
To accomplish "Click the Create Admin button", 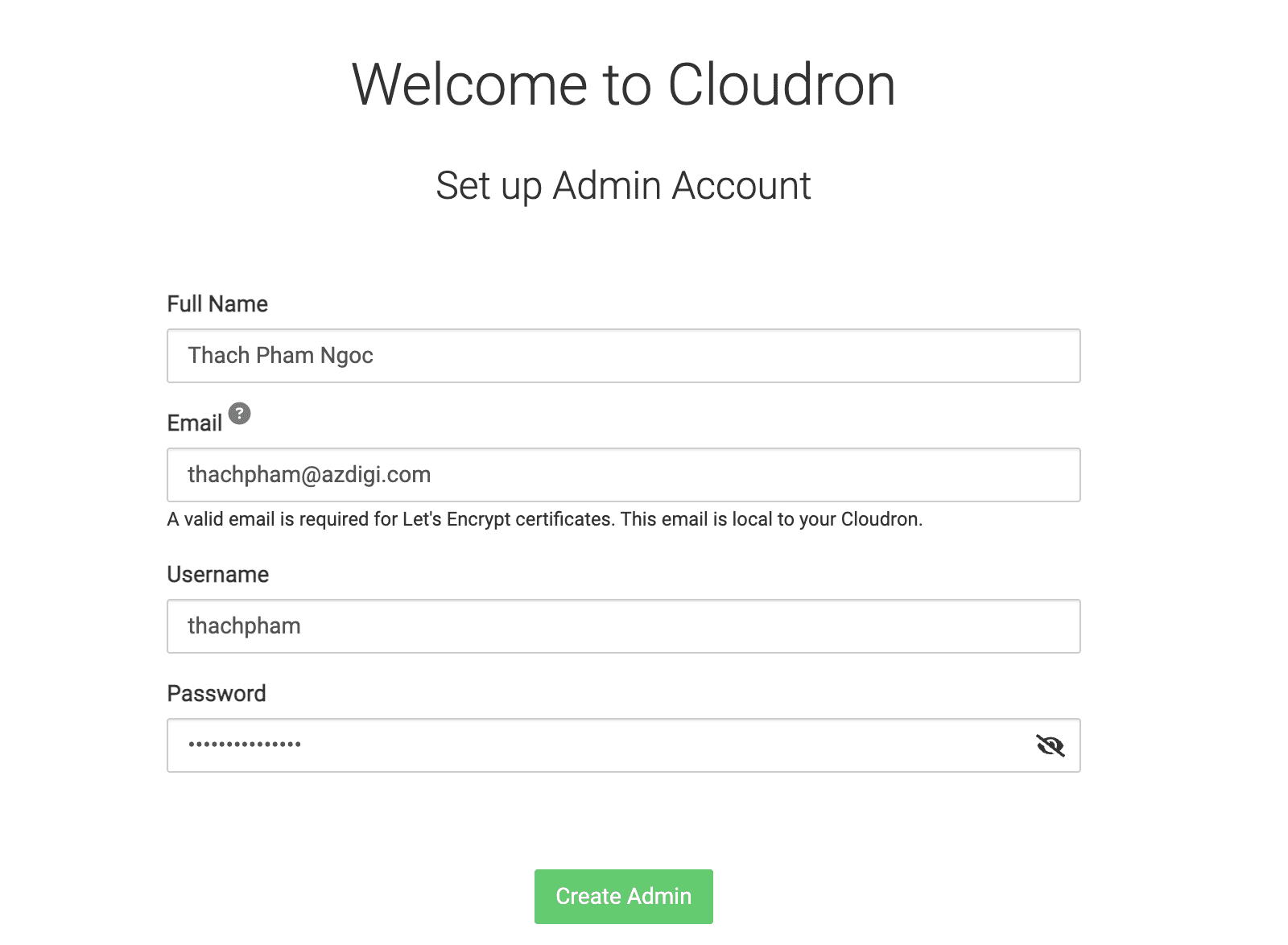I will 623,896.
